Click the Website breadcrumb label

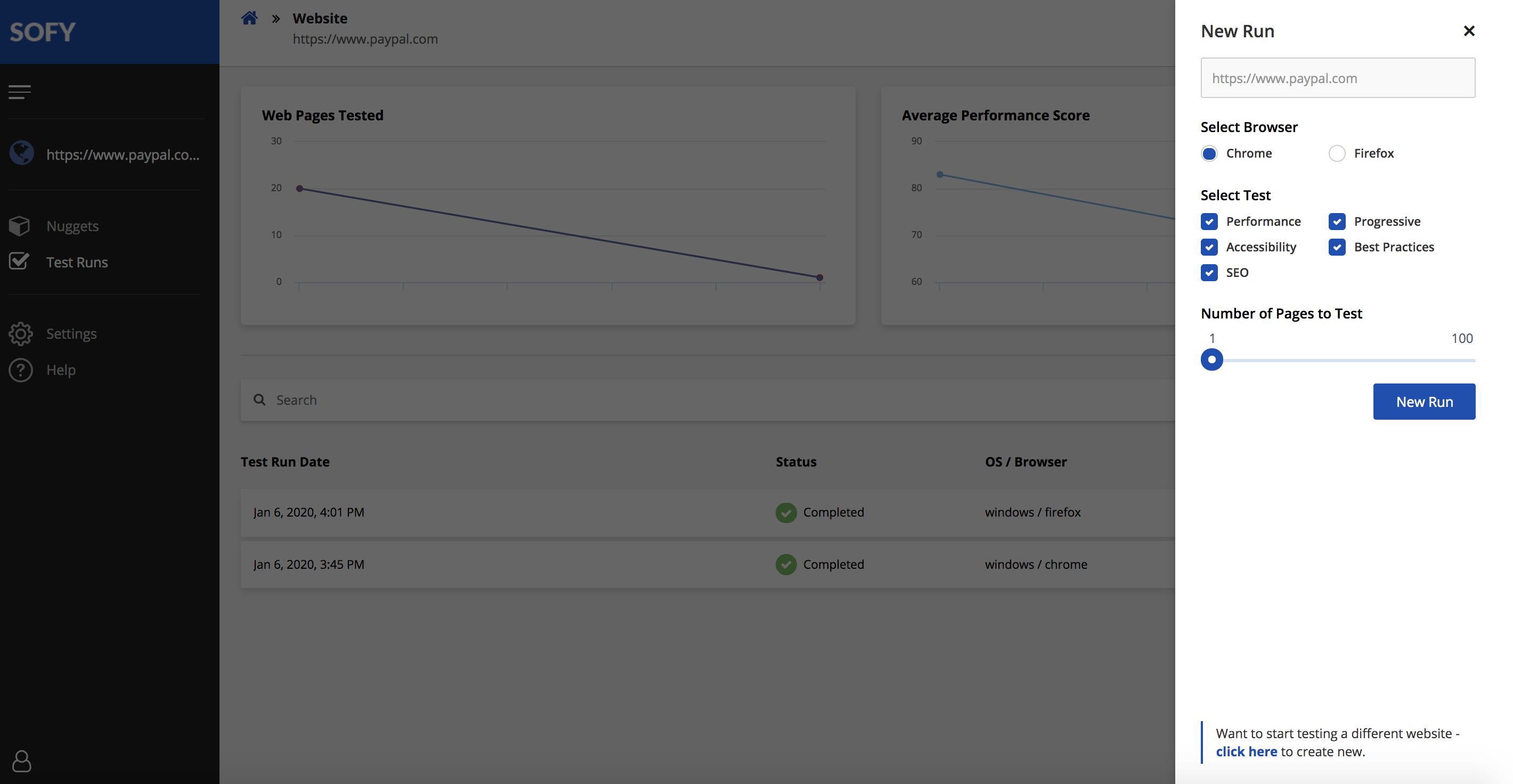(320, 18)
